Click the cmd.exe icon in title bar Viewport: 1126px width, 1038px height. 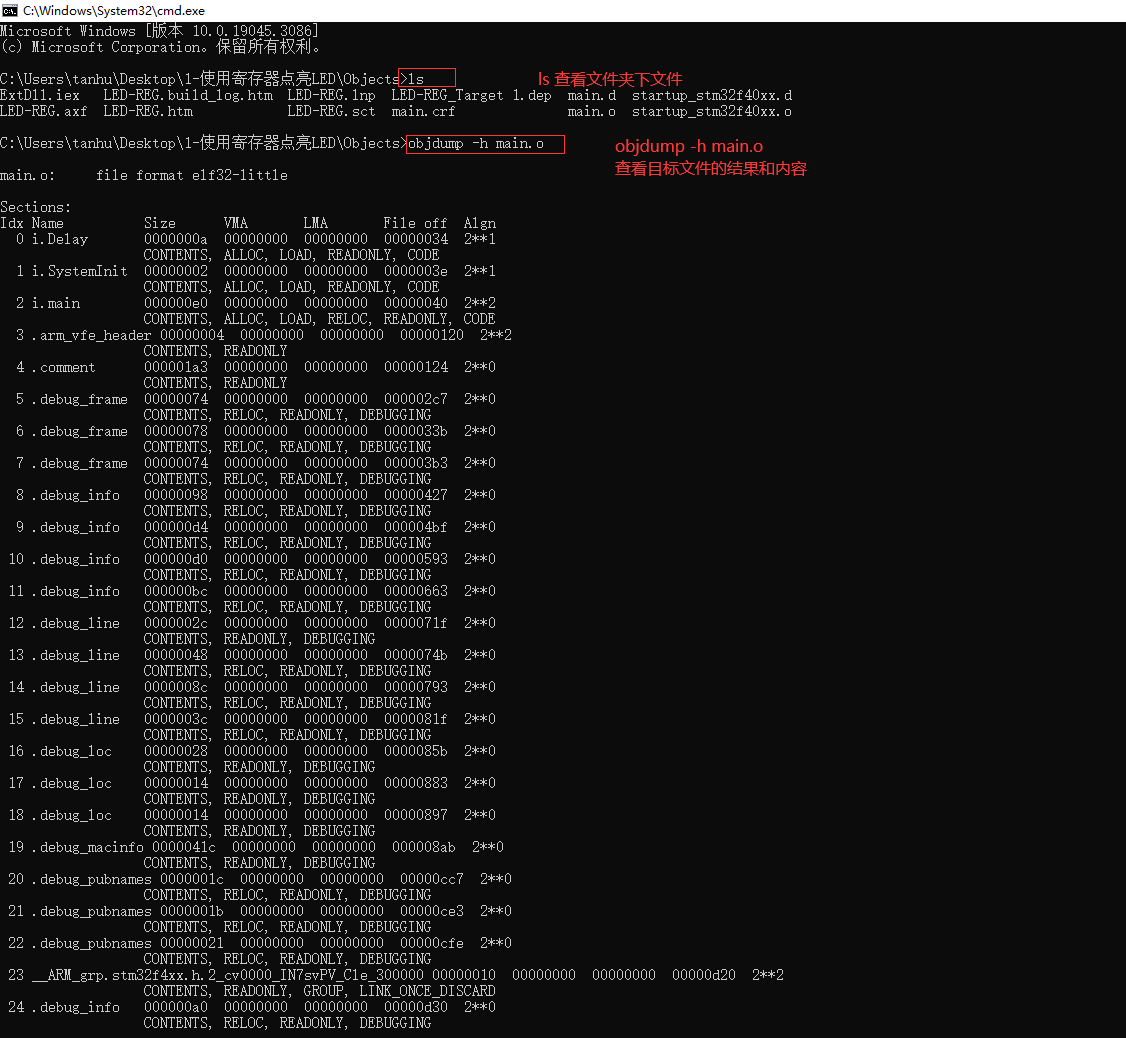(9, 10)
